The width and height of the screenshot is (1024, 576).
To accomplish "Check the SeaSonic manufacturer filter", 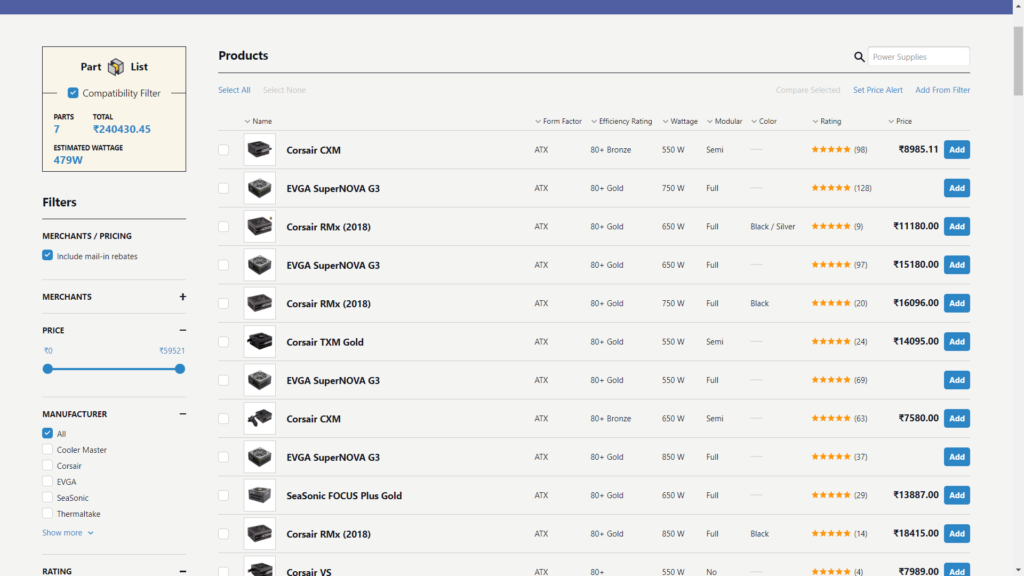I will pos(48,498).
